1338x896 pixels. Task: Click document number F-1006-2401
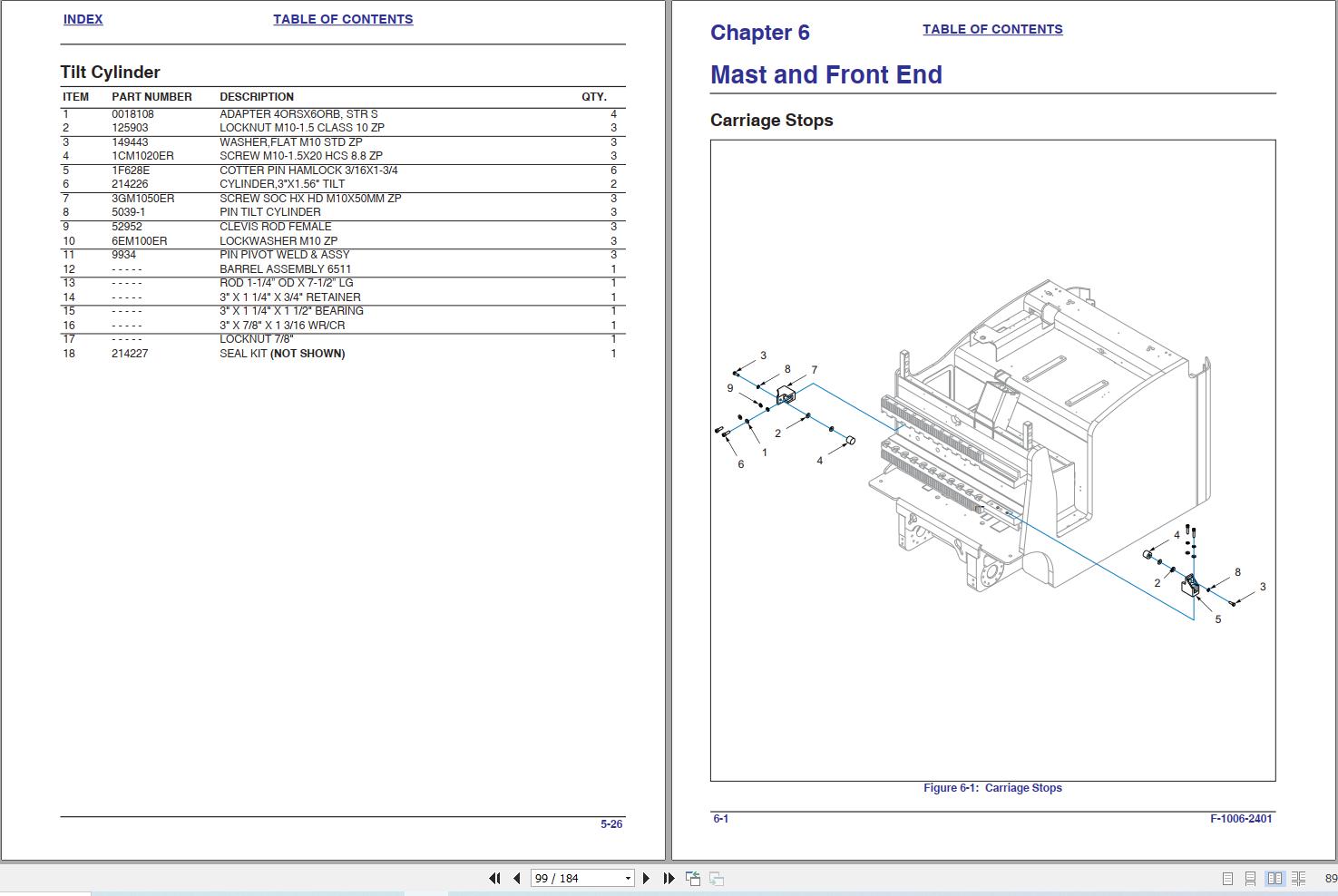tap(1241, 819)
